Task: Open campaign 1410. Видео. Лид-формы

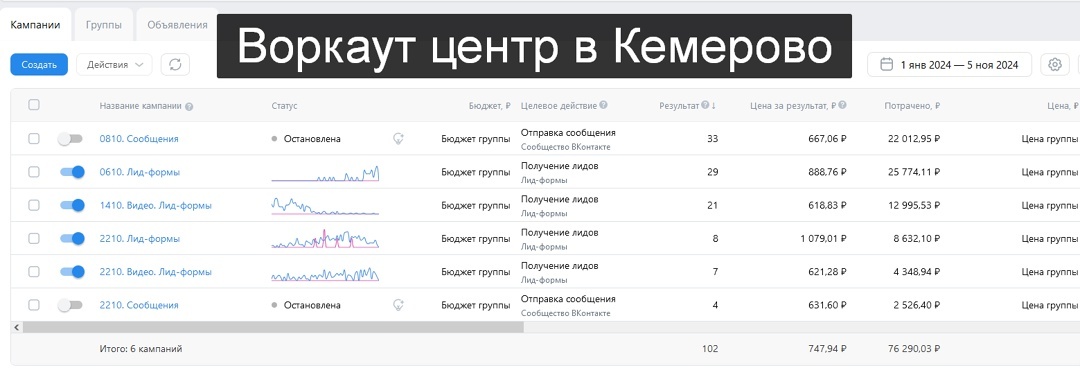Action: [x=155, y=205]
